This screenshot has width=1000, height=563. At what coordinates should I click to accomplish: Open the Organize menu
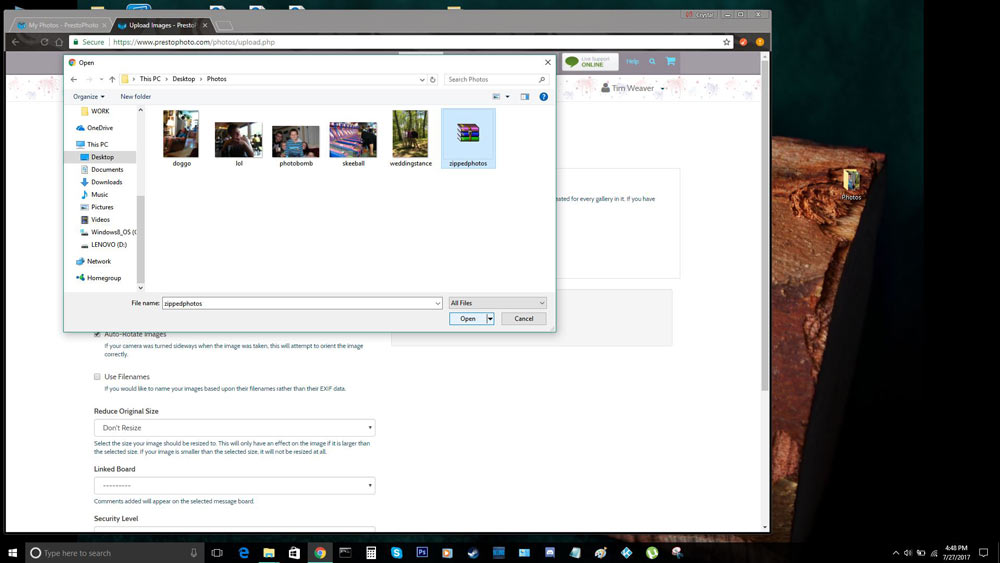coord(89,97)
